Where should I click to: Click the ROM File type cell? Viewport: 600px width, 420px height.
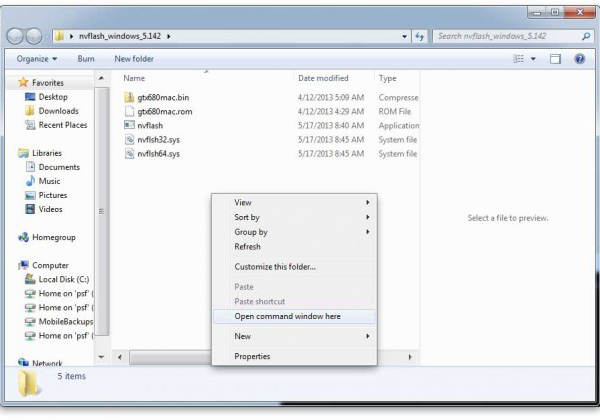395,112
